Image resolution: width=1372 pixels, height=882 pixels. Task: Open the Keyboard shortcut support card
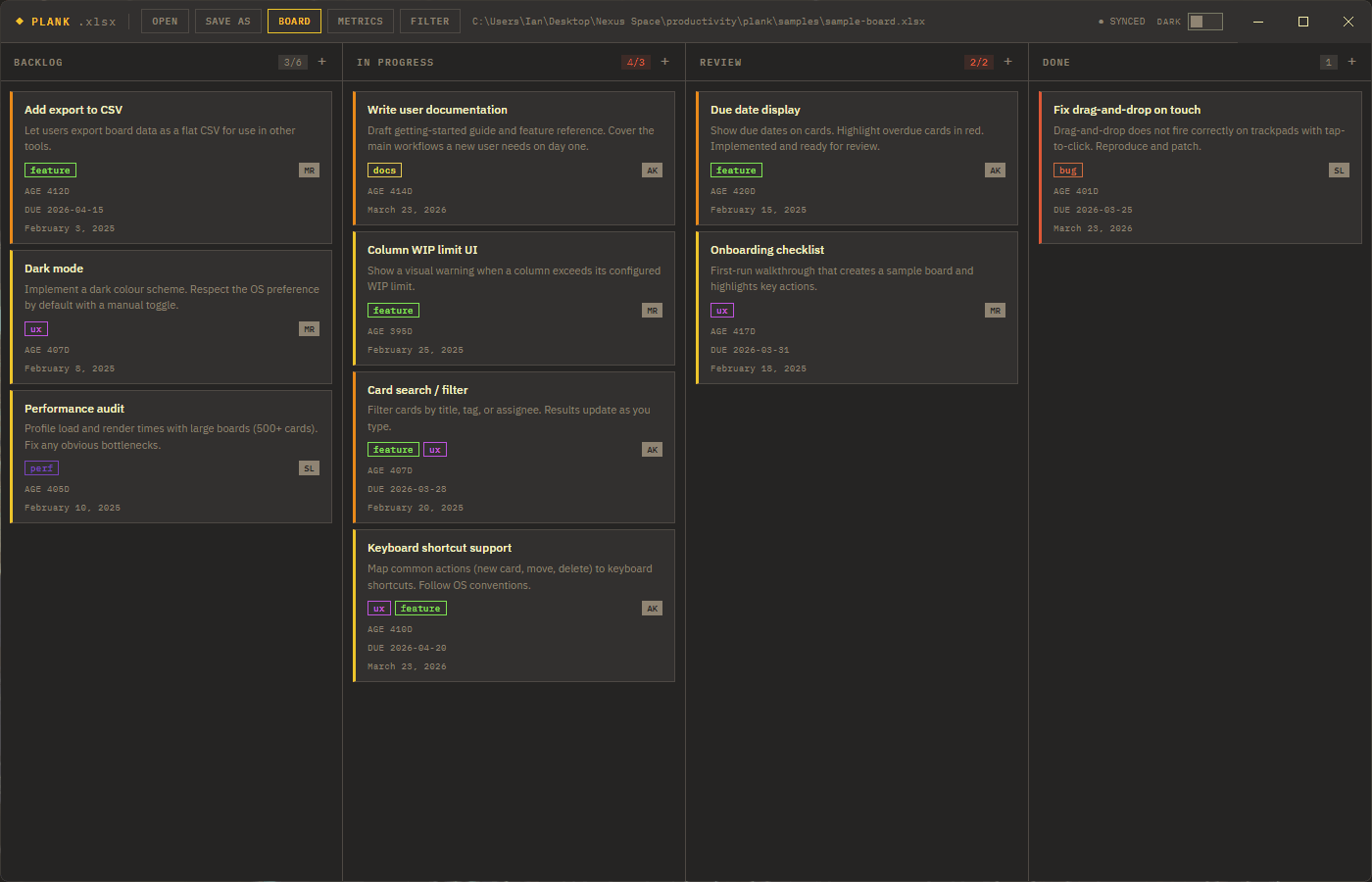click(439, 548)
